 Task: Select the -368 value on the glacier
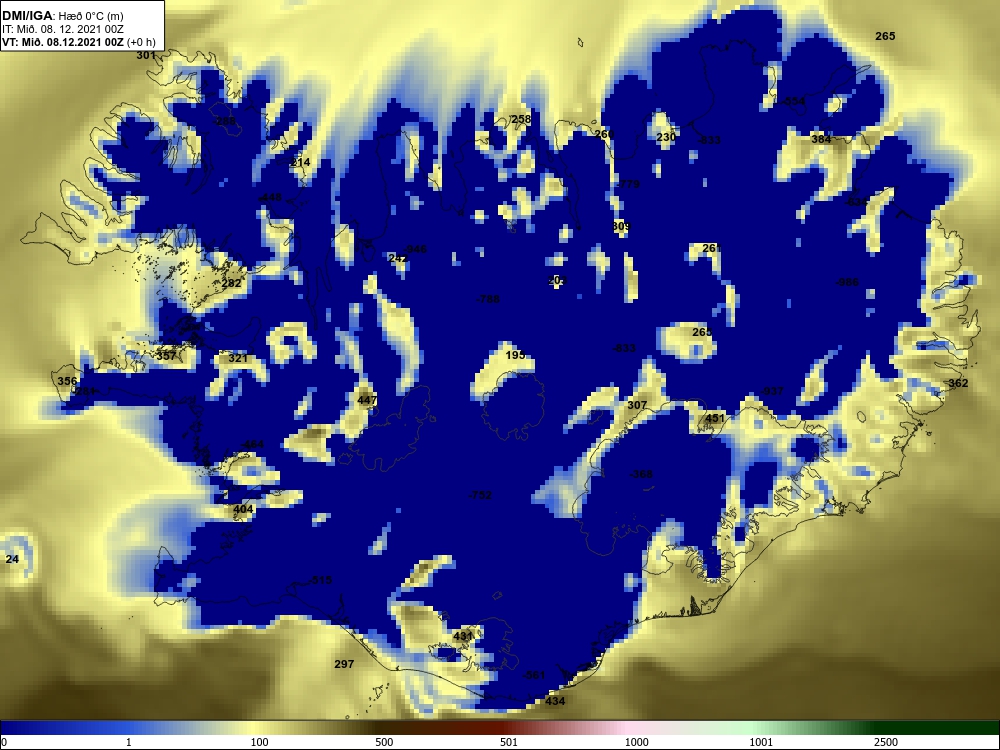[x=640, y=474]
